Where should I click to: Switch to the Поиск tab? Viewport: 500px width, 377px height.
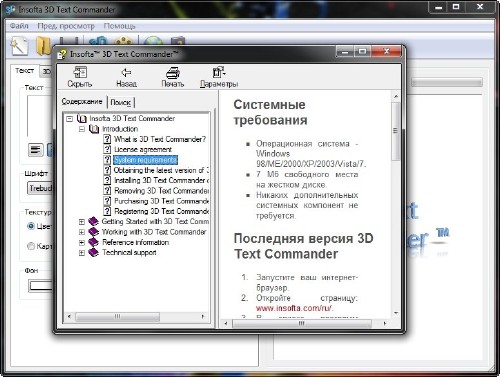121,102
